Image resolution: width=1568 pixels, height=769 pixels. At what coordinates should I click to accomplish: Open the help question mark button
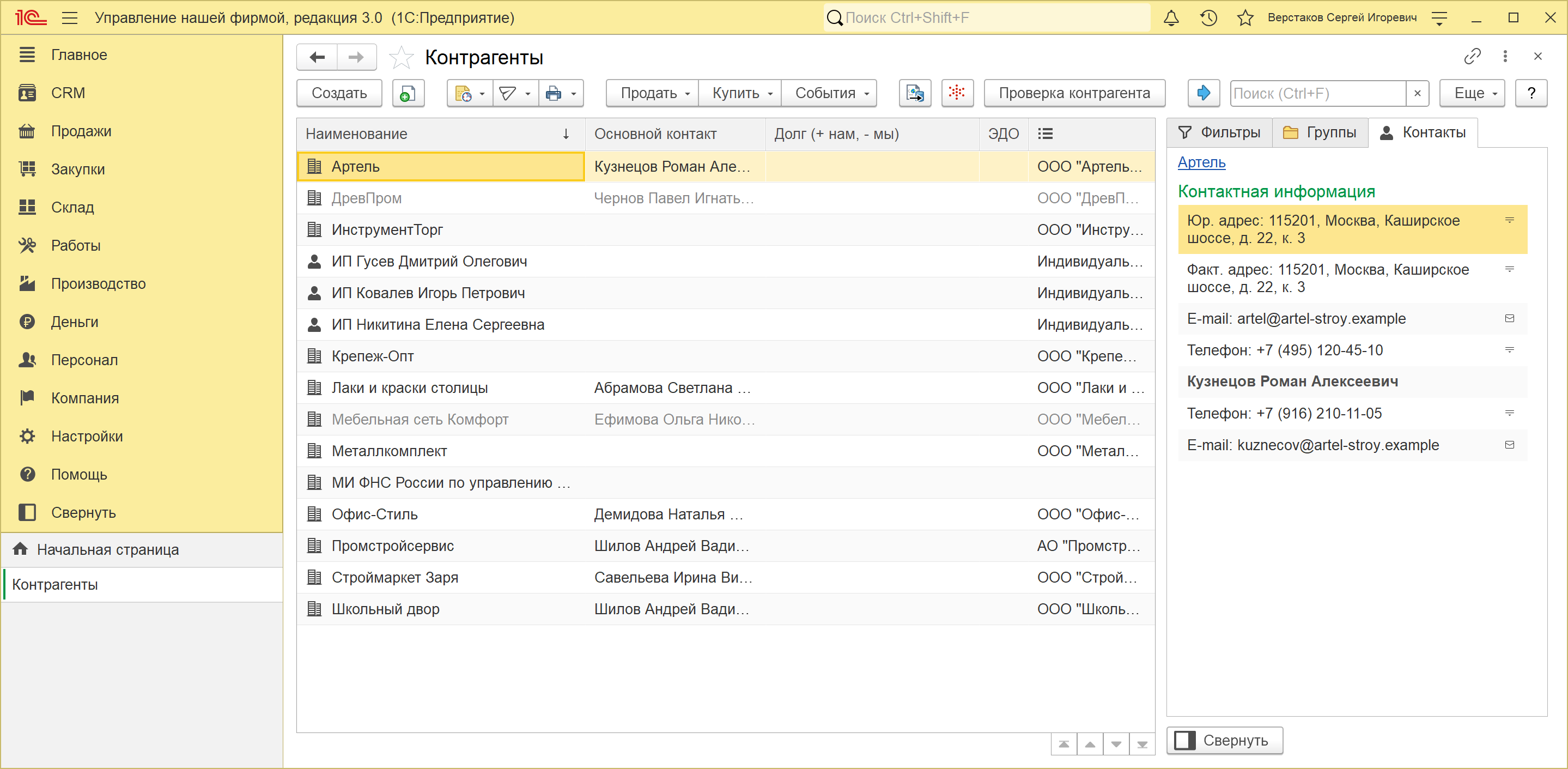click(x=1531, y=93)
